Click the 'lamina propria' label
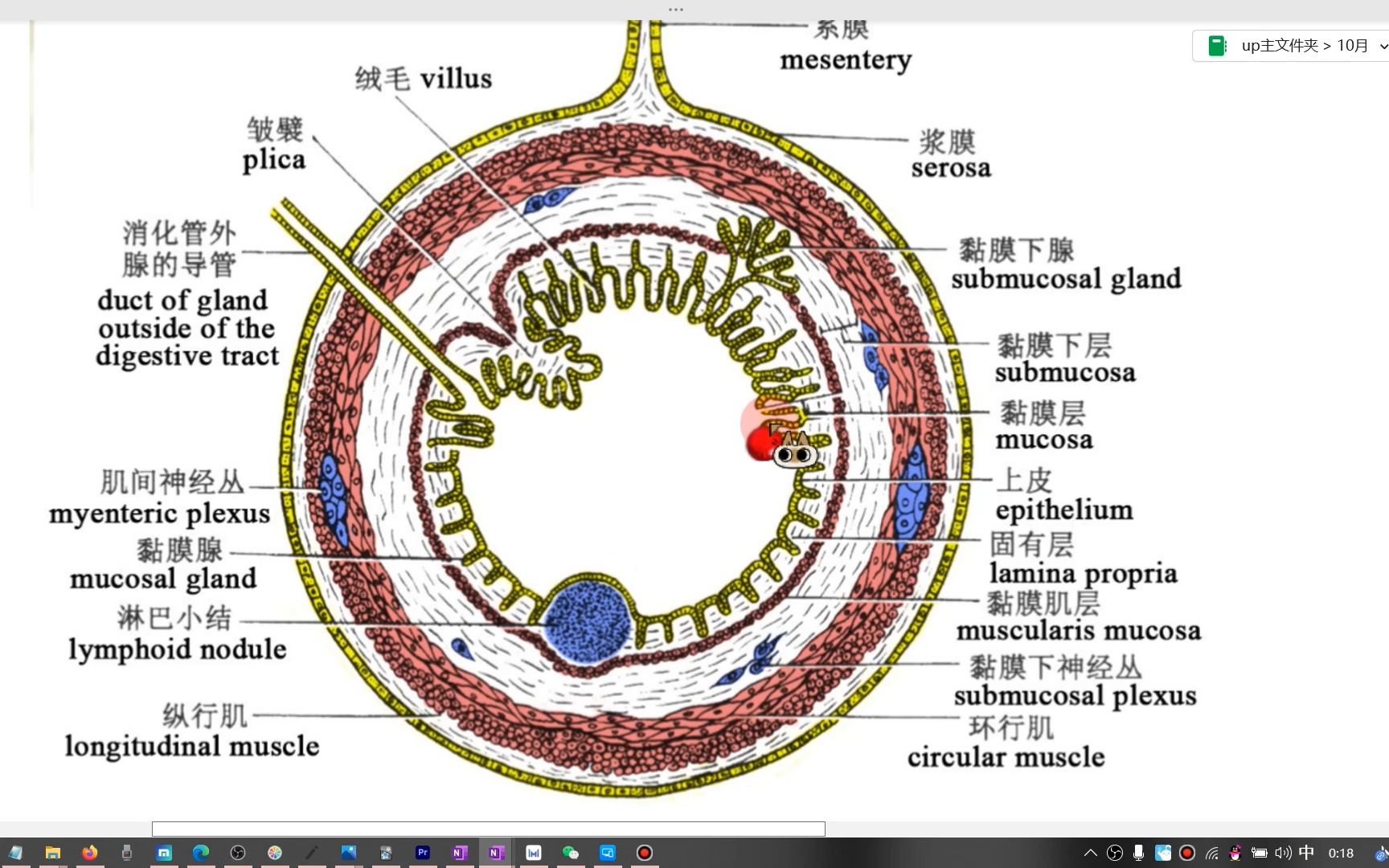The width and height of the screenshot is (1389, 868). [x=1083, y=574]
